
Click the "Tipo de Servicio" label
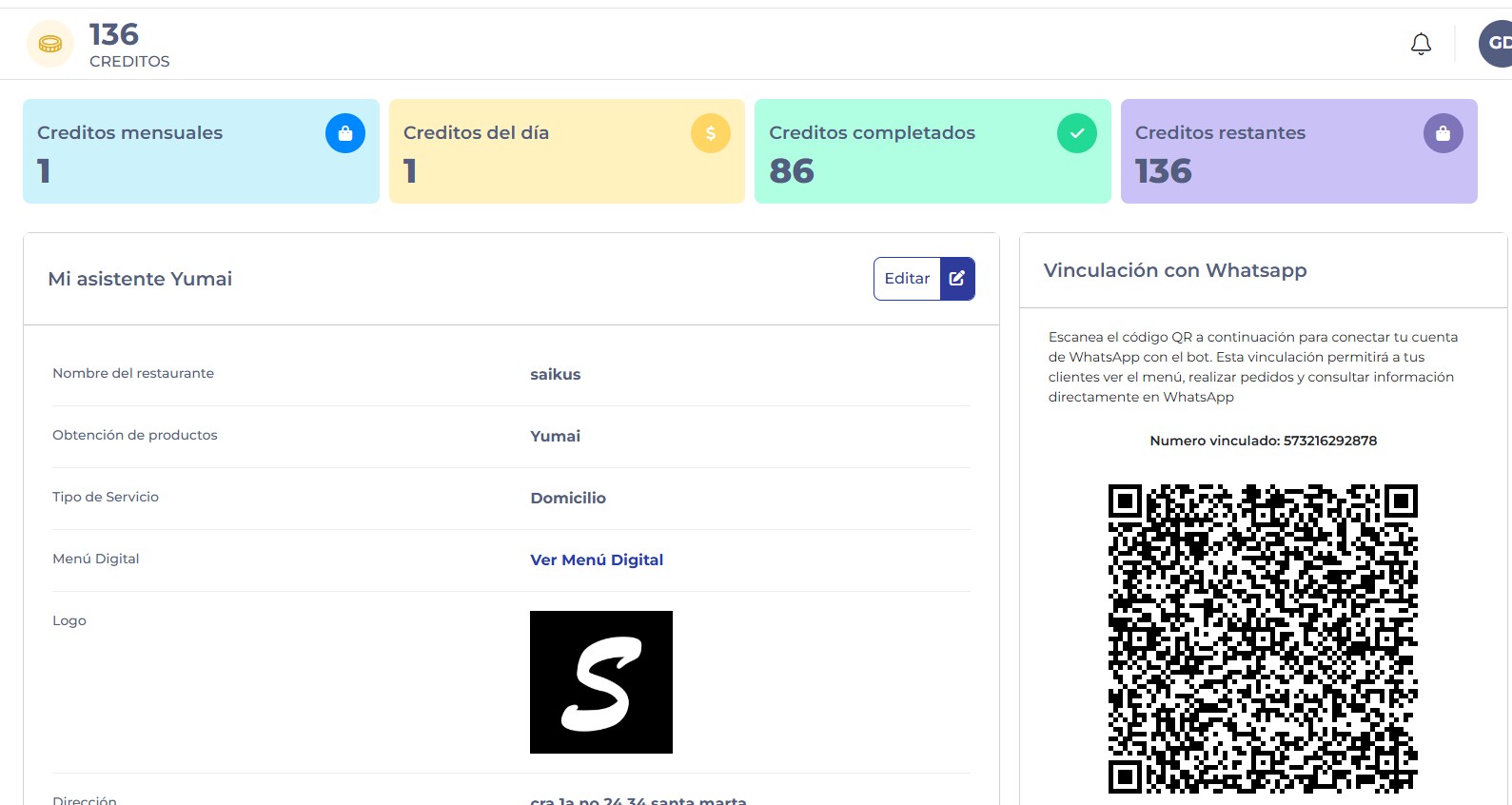106,497
